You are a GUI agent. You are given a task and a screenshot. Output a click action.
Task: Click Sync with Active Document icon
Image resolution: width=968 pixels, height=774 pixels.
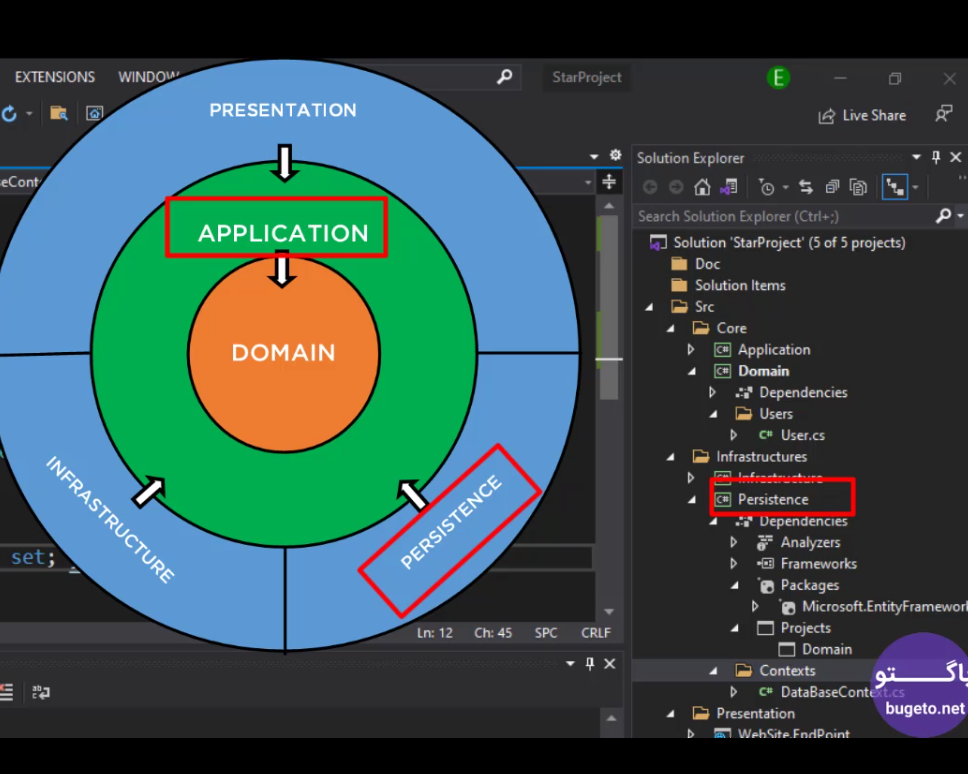pyautogui.click(x=806, y=186)
